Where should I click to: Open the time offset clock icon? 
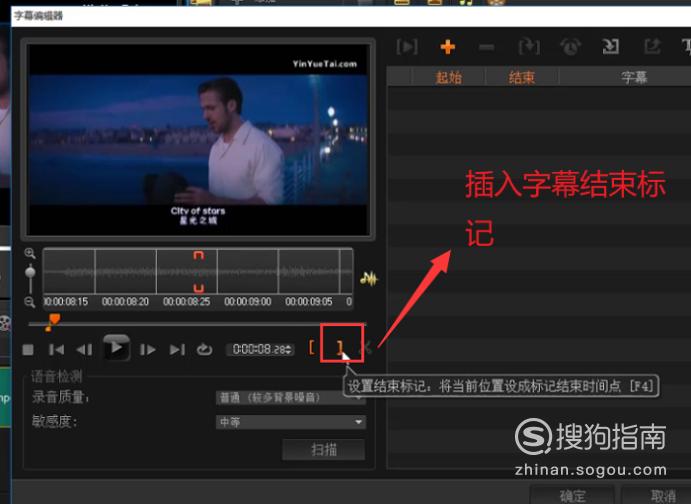click(570, 47)
